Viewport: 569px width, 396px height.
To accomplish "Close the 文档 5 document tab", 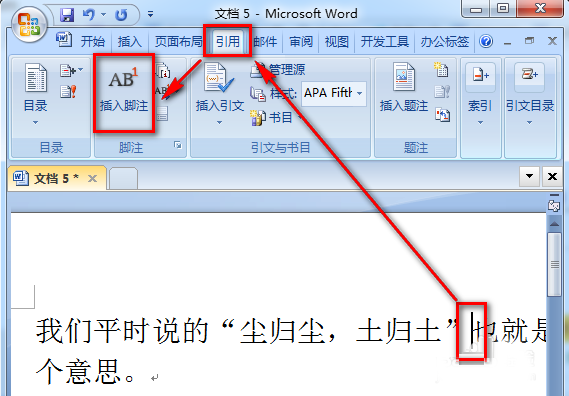I will pos(93,178).
